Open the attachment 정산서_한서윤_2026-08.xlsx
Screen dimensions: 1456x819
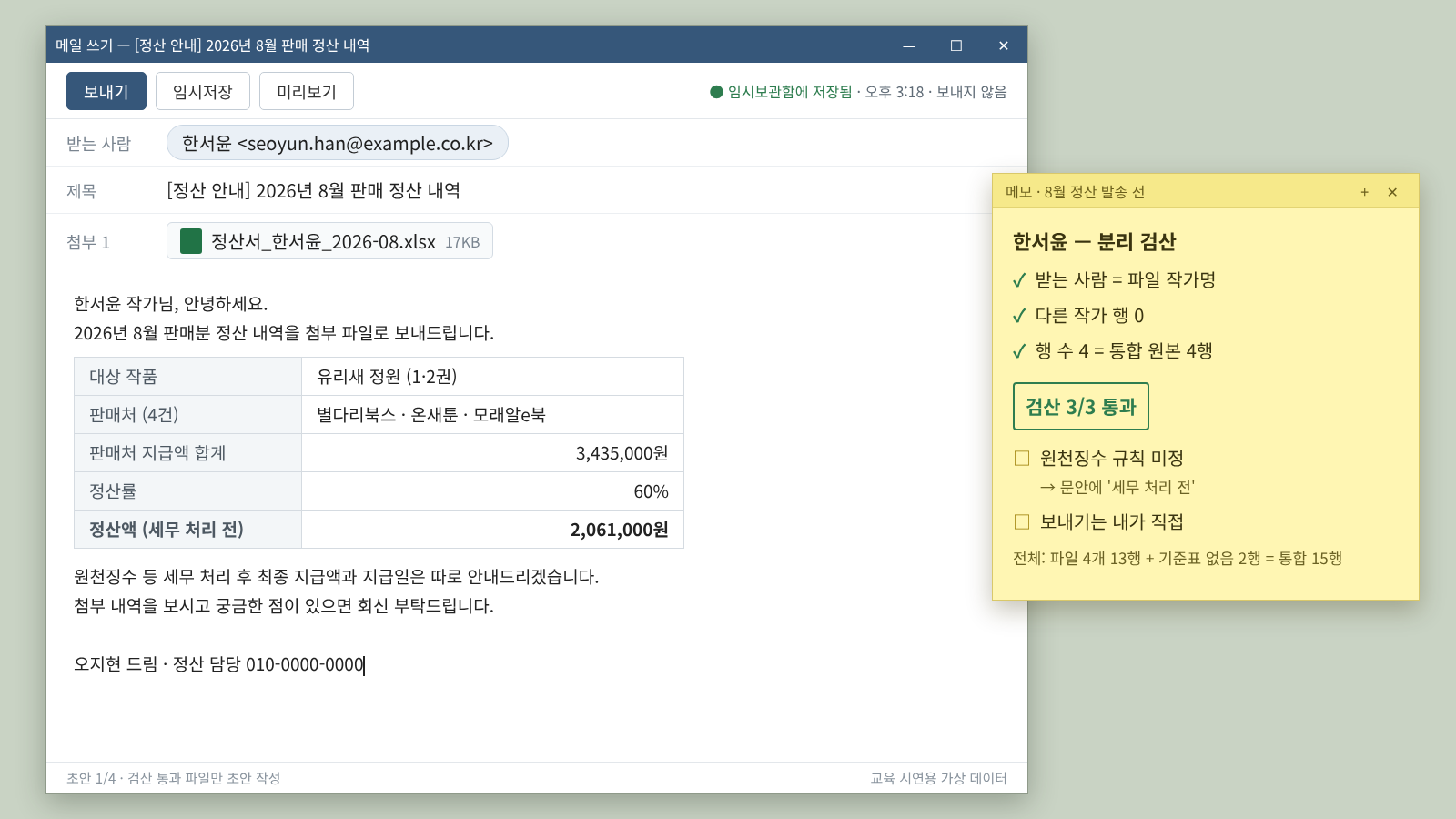[329, 241]
